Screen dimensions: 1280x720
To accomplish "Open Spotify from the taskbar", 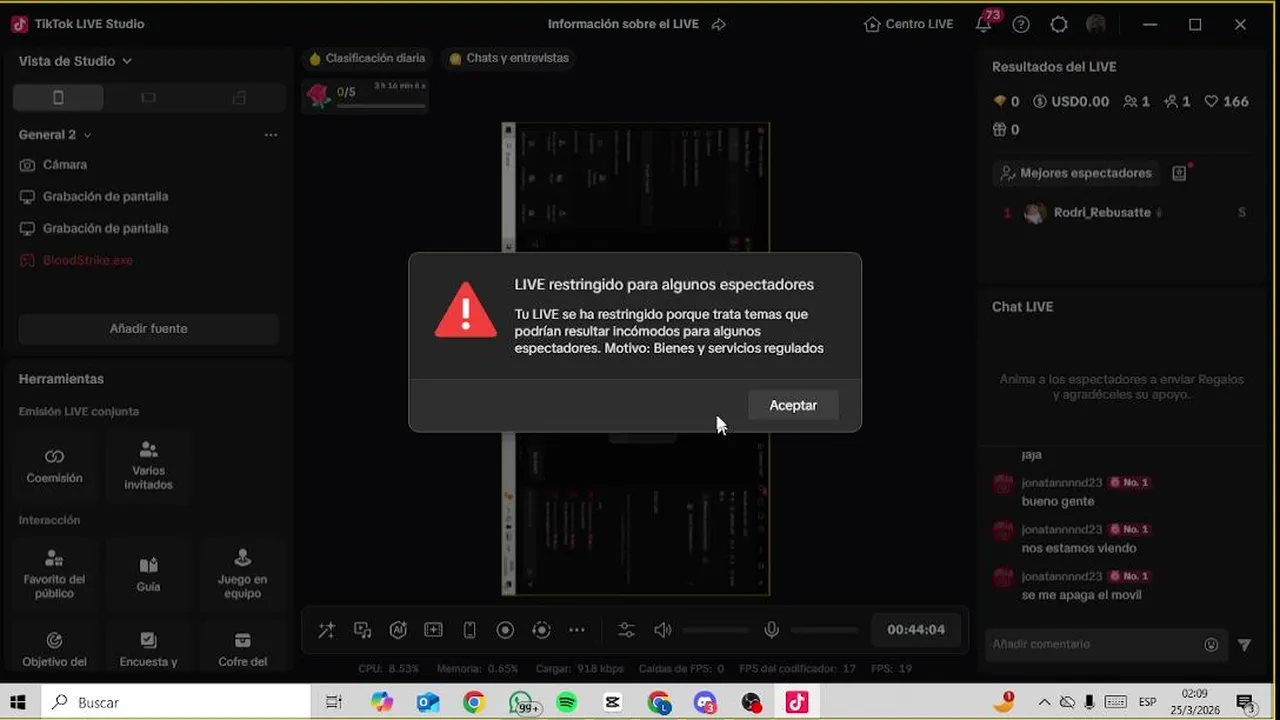I will coord(566,703).
